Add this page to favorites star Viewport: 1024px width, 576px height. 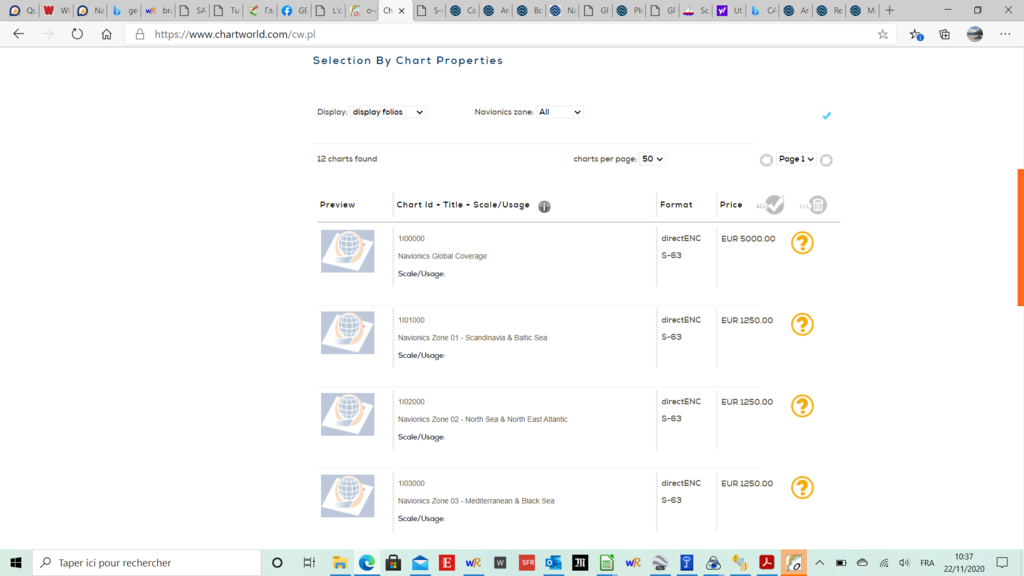882,35
